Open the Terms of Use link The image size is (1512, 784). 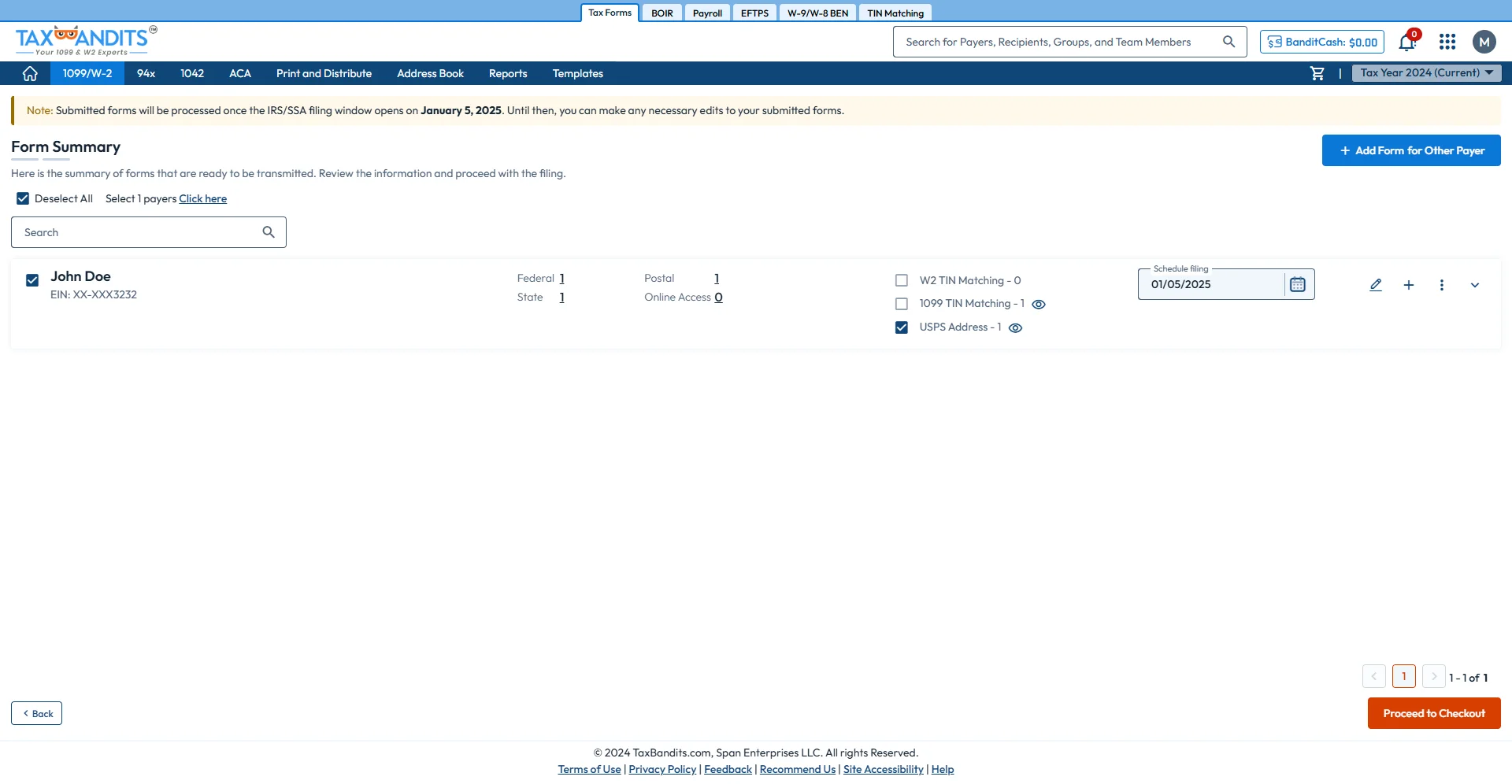click(590, 769)
